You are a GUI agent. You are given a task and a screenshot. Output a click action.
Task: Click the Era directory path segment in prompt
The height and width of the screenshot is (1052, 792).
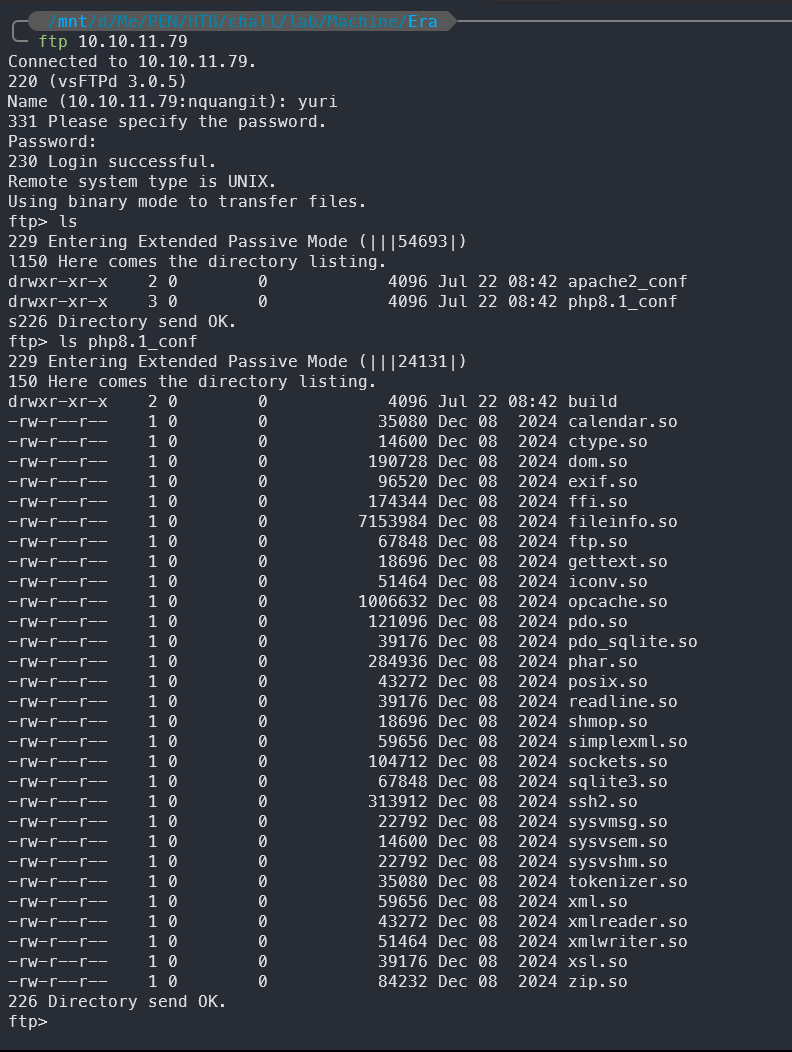[x=422, y=21]
